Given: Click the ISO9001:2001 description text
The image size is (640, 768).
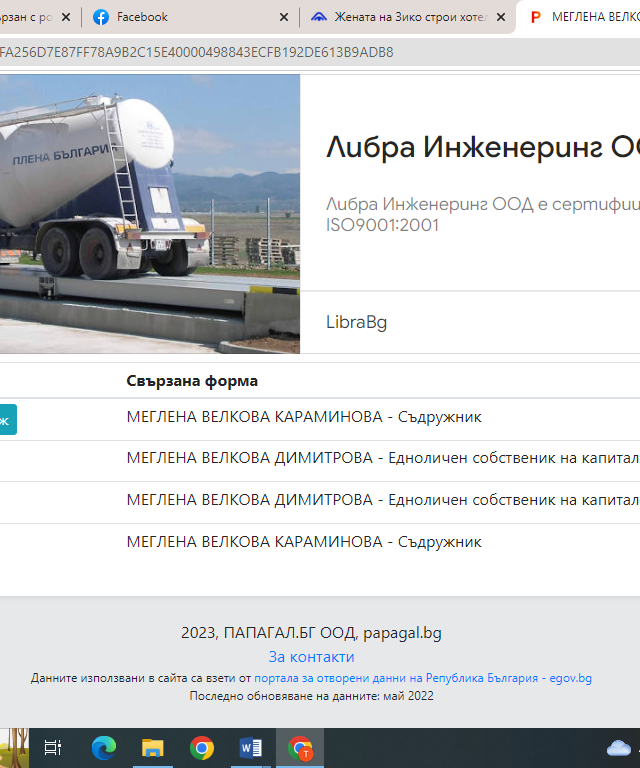Looking at the screenshot, I should 482,215.
